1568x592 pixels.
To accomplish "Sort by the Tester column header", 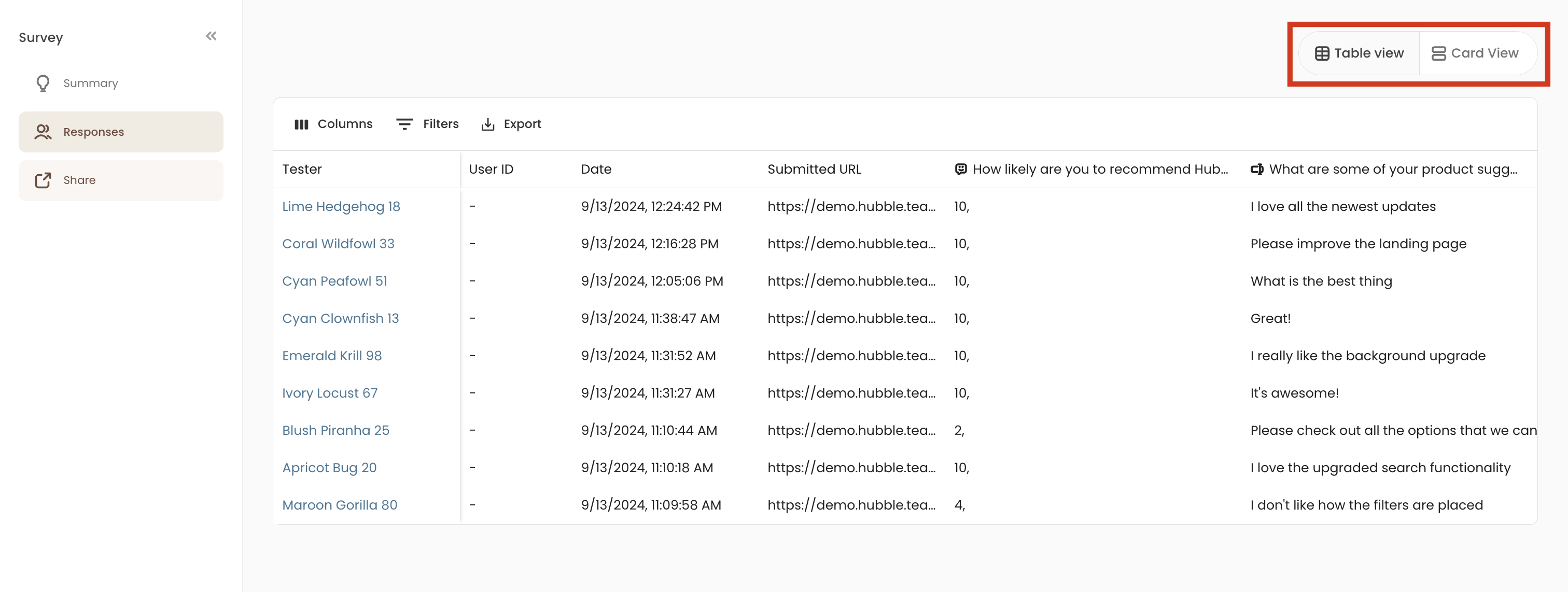I will coord(367,169).
